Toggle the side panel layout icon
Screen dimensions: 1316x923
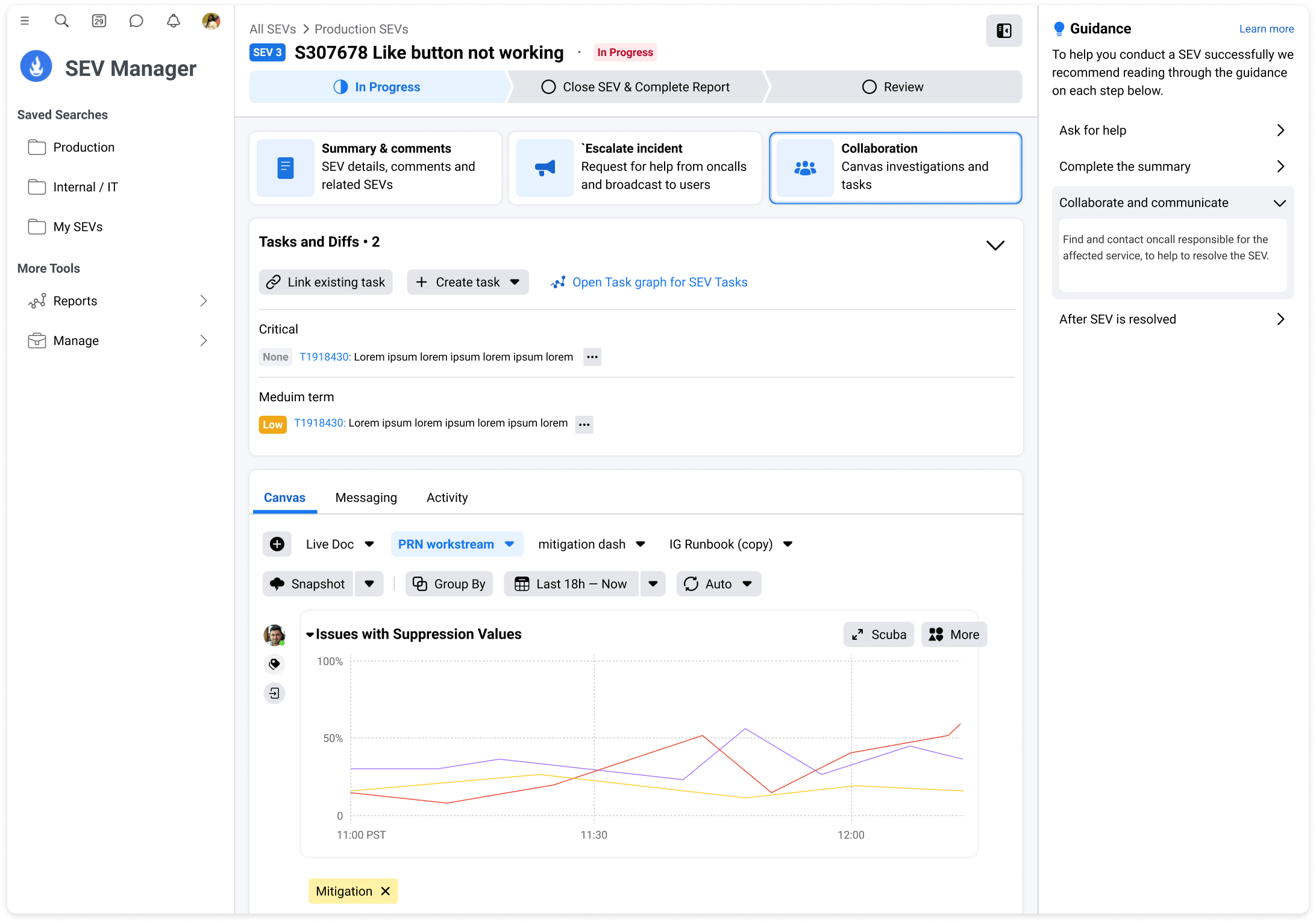(x=1003, y=31)
